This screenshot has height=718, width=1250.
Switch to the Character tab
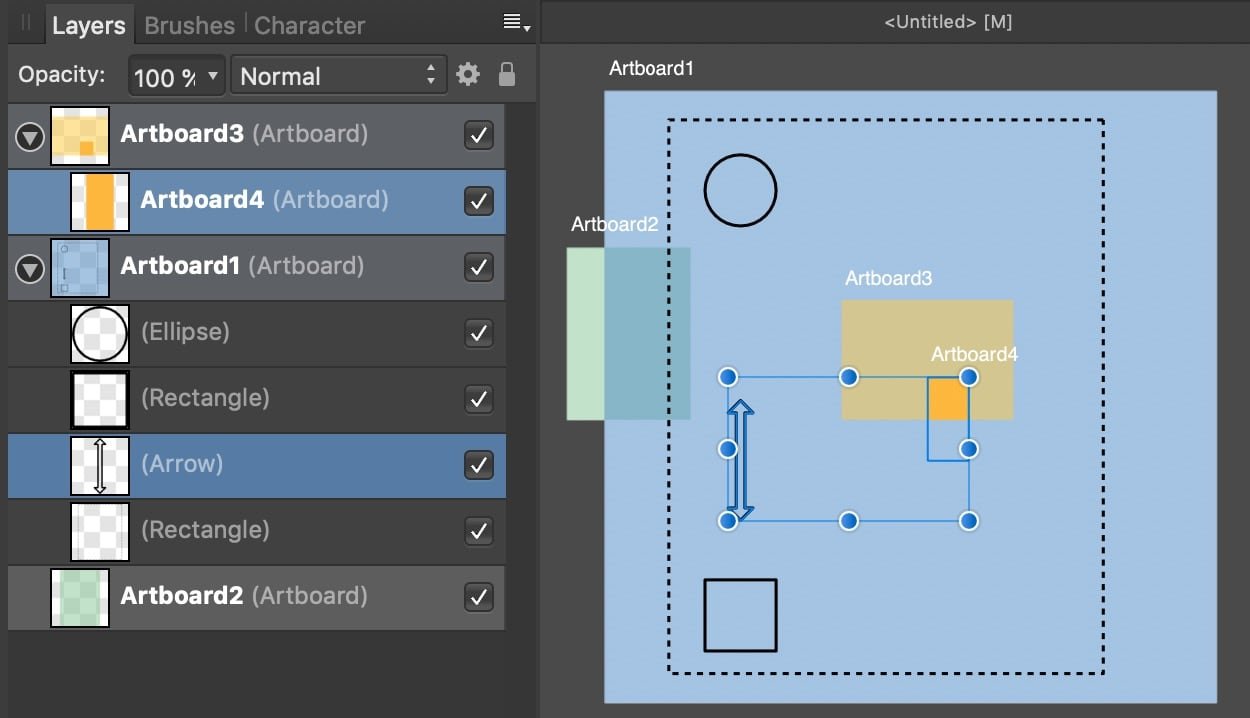click(308, 24)
